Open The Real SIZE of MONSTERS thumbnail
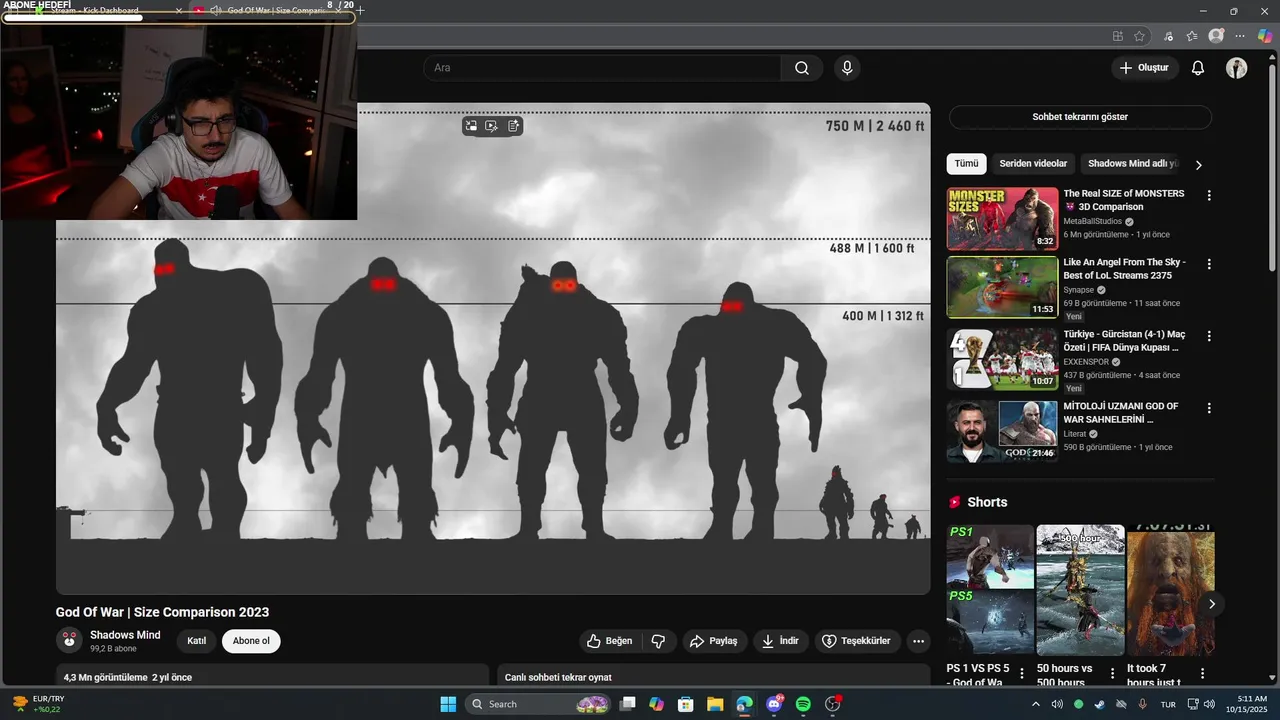This screenshot has height=720, width=1280. tap(1002, 218)
